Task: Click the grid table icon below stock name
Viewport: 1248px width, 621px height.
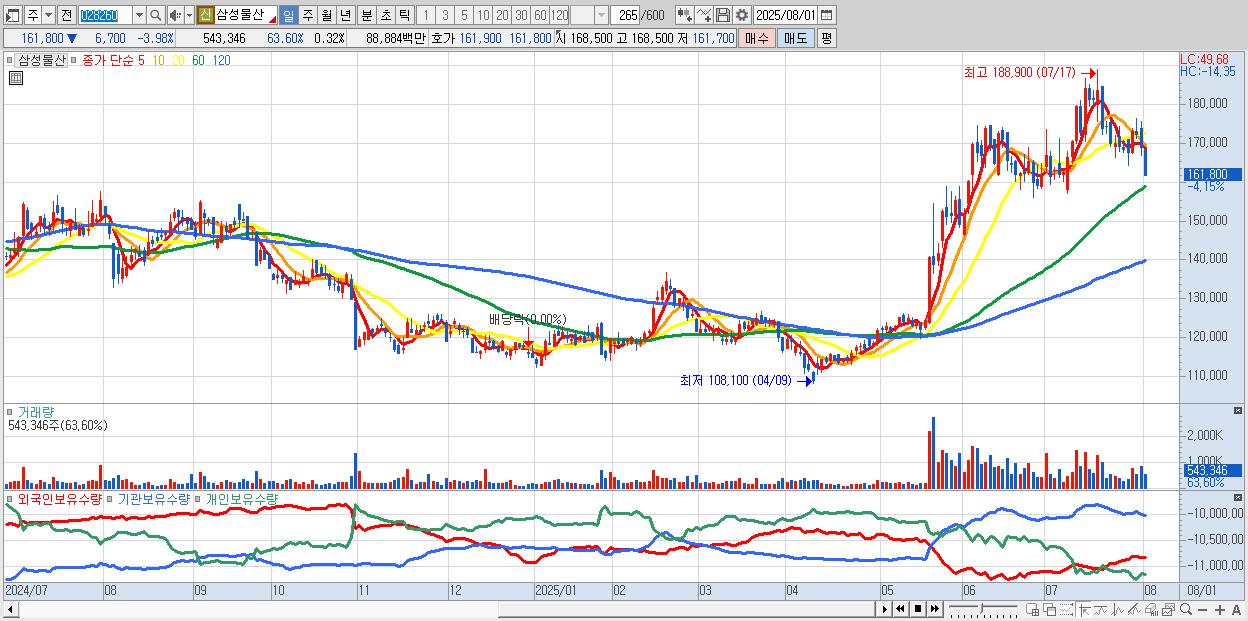Action: pos(15,77)
